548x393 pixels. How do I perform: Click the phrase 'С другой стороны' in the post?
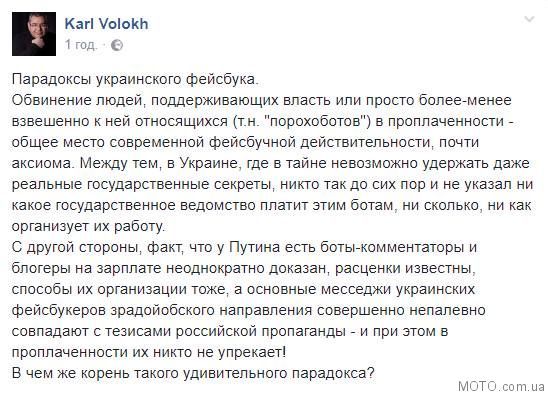[x=77, y=247]
